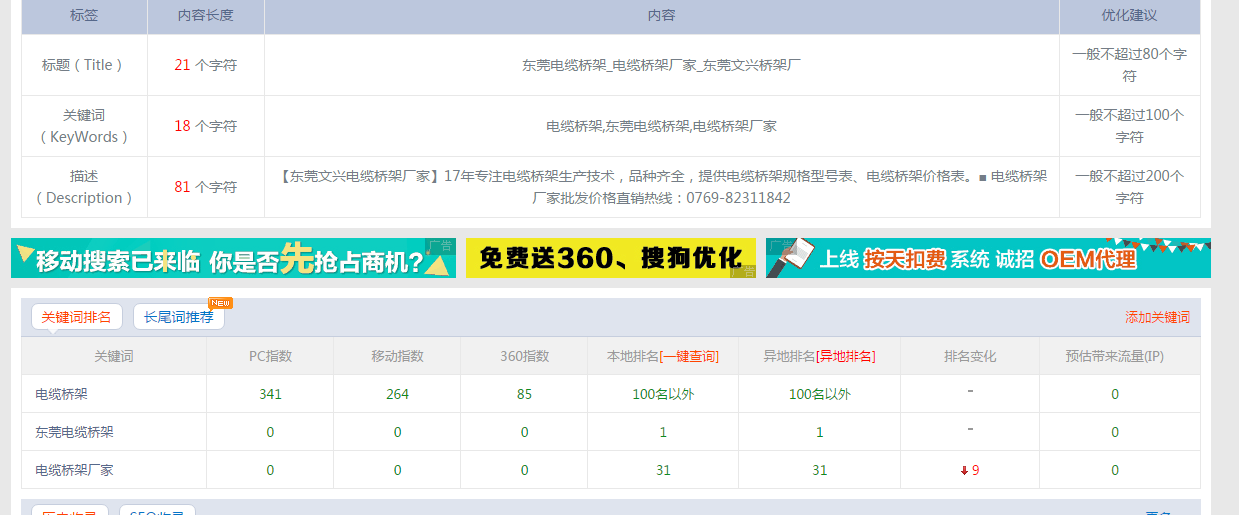Click 一键查询 in the 本地排名 header
The width and height of the screenshot is (1239, 515).
coord(688,356)
